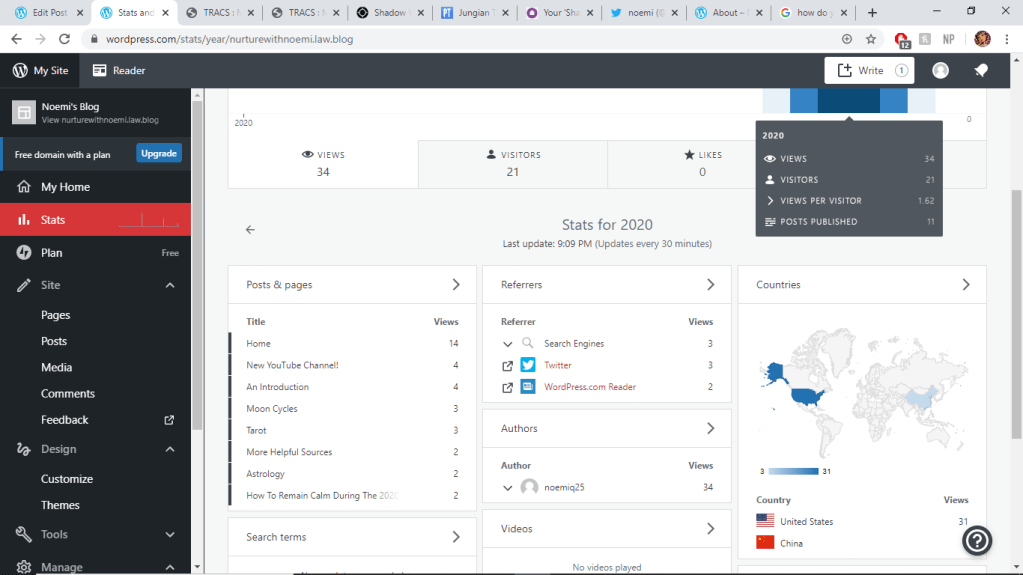The image size is (1023, 575).
Task: Open the Stats sidebar menu item
Action: pos(53,220)
